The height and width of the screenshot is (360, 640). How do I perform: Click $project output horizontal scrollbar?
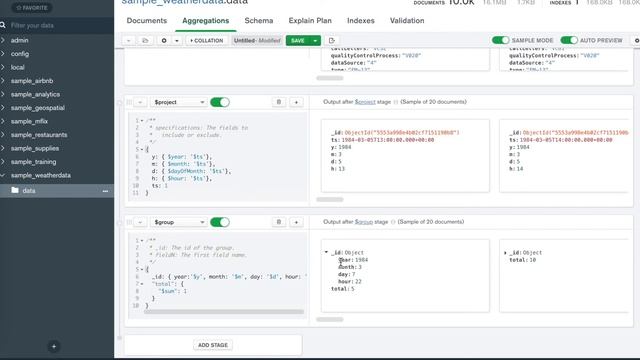(330, 199)
